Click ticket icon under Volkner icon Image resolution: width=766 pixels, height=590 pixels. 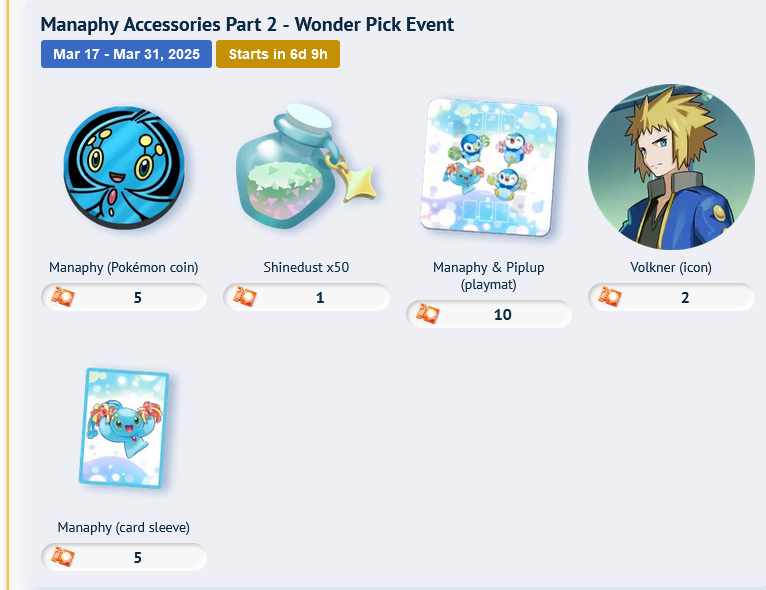pos(610,297)
